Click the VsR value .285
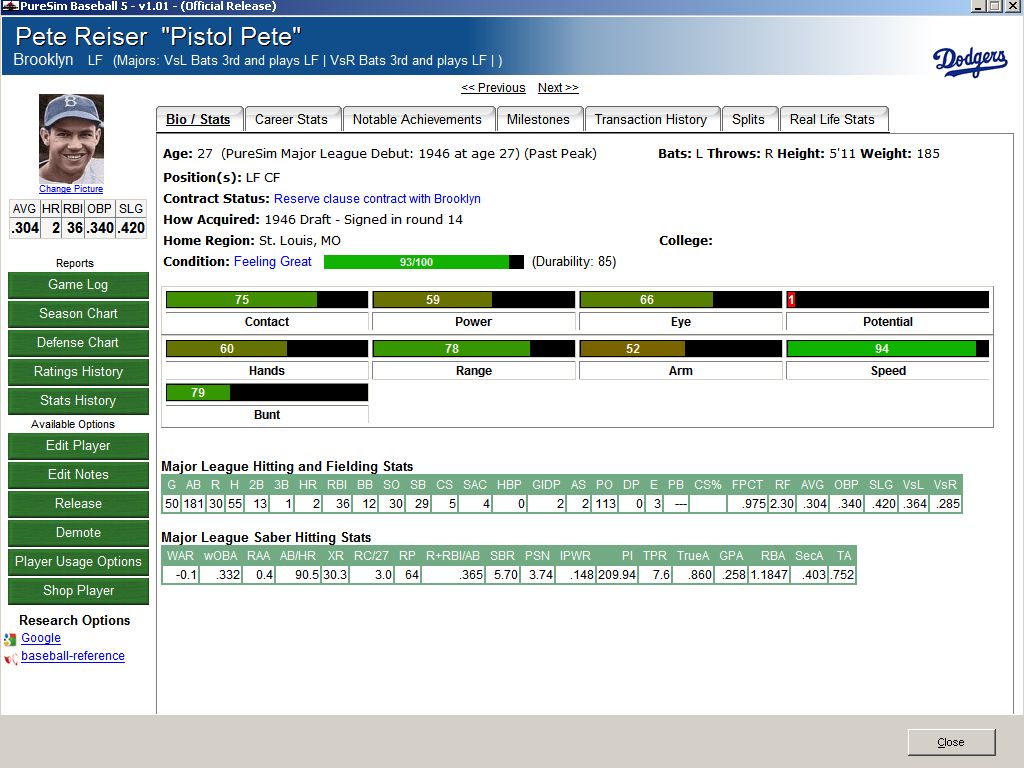 tap(946, 504)
